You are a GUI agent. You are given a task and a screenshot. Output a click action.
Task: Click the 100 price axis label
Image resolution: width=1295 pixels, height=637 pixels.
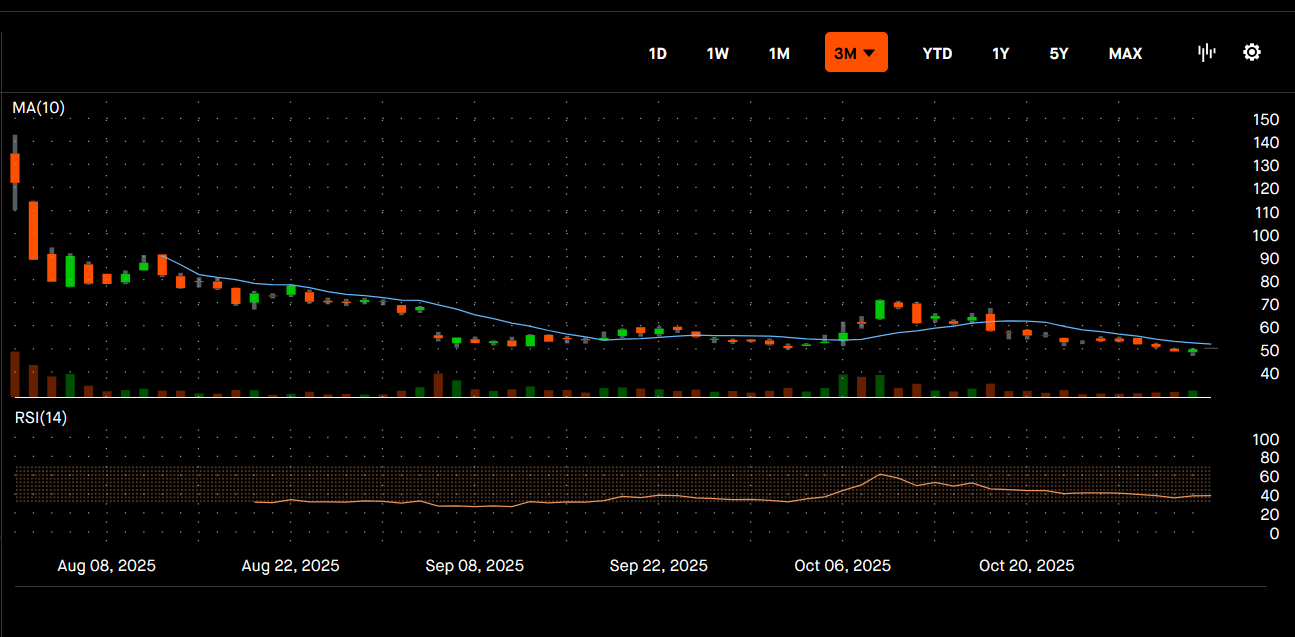point(1266,236)
